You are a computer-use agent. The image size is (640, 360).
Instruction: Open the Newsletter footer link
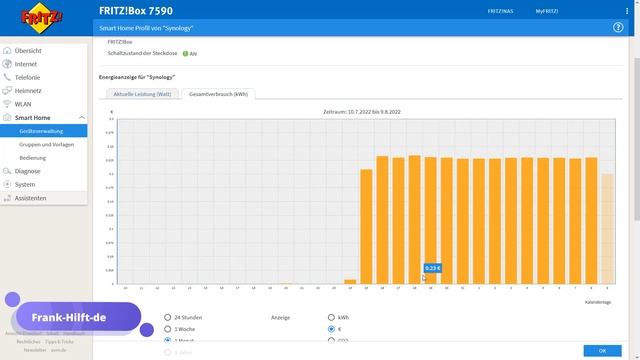coord(35,350)
